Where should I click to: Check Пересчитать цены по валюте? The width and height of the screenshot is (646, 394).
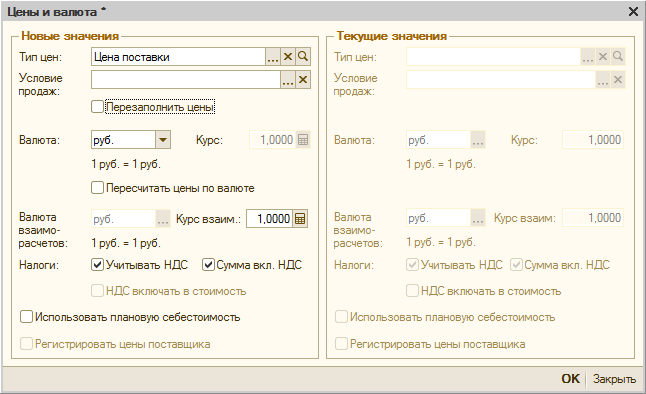pyautogui.click(x=97, y=188)
